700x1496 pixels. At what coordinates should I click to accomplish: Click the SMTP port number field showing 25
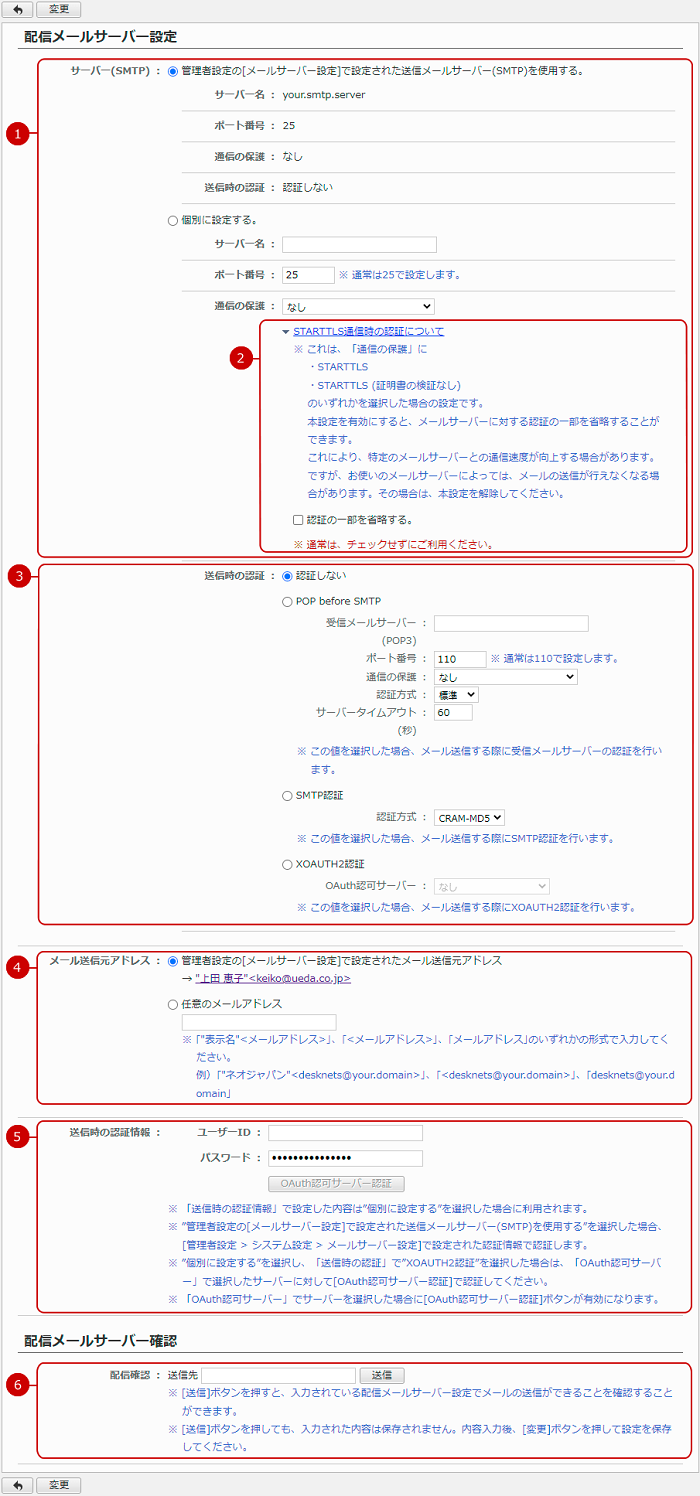[308, 274]
